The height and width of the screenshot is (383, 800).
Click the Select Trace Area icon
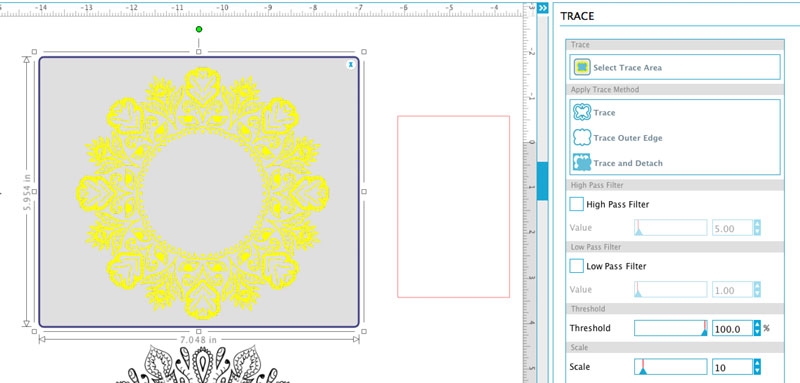[582, 67]
